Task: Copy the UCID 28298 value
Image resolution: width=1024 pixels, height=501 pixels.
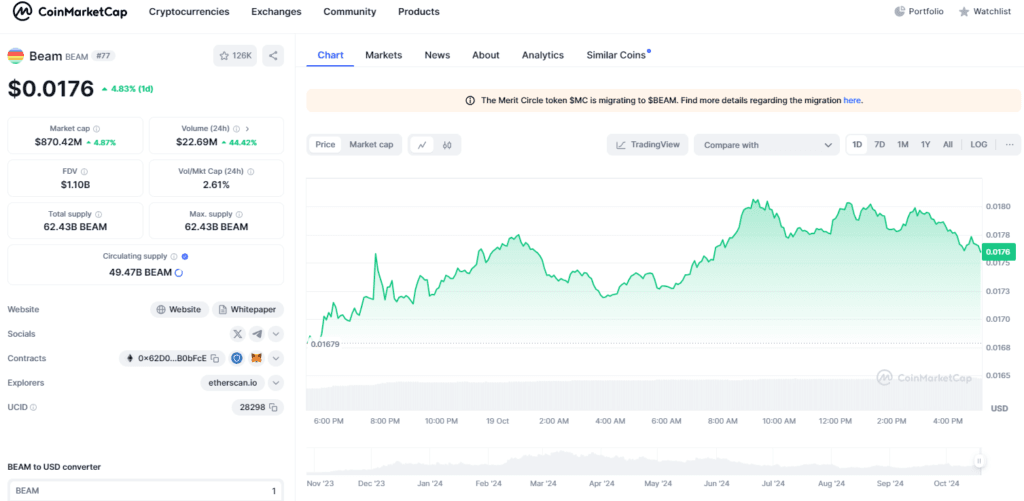Action: (273, 408)
